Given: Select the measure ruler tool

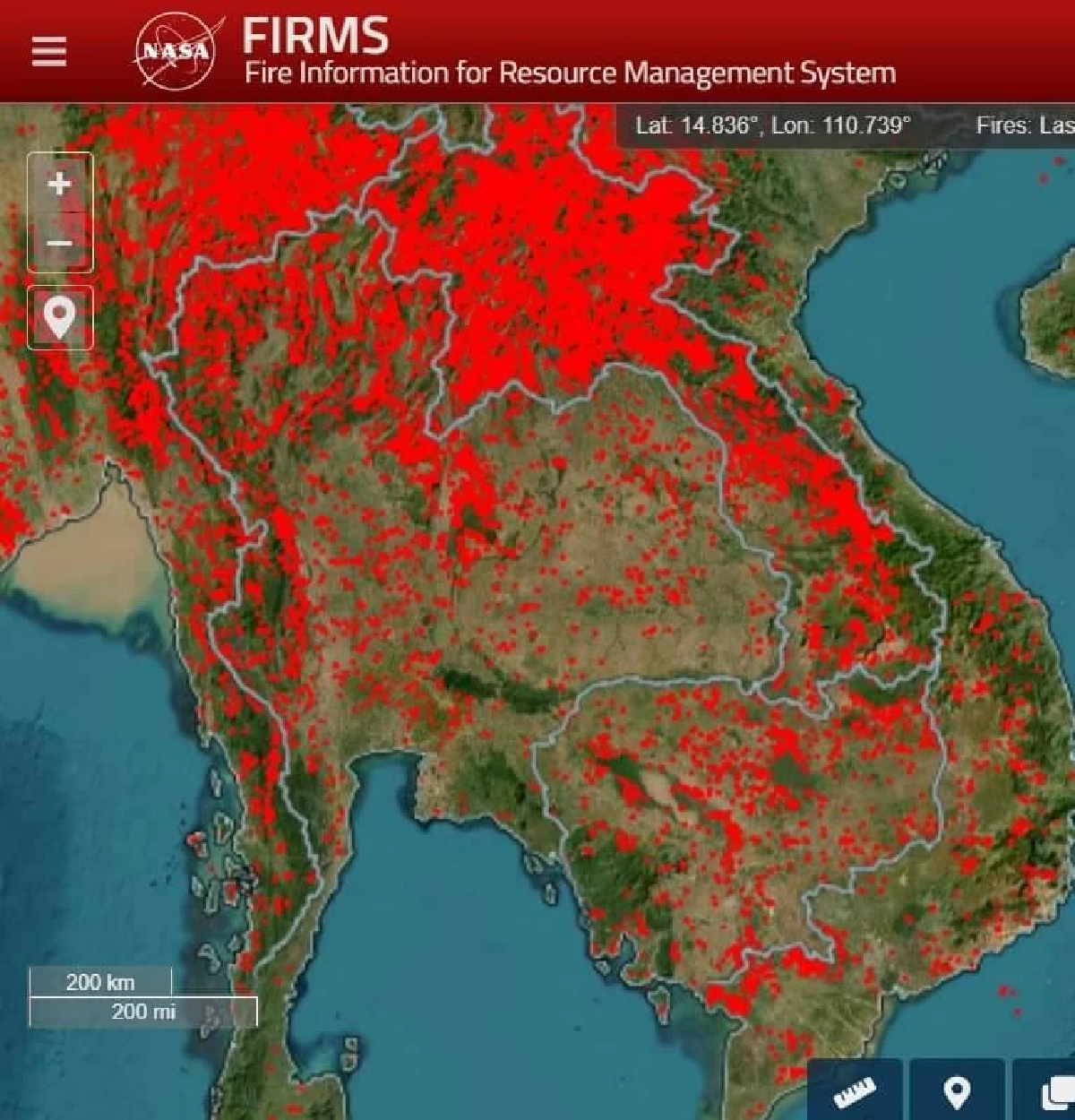Looking at the screenshot, I should pos(854,1091).
